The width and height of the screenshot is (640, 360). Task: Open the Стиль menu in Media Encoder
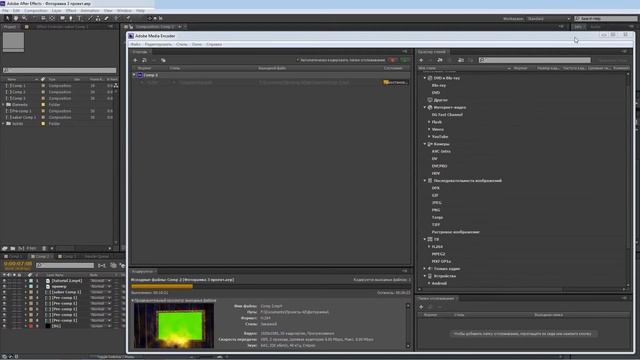click(x=182, y=44)
